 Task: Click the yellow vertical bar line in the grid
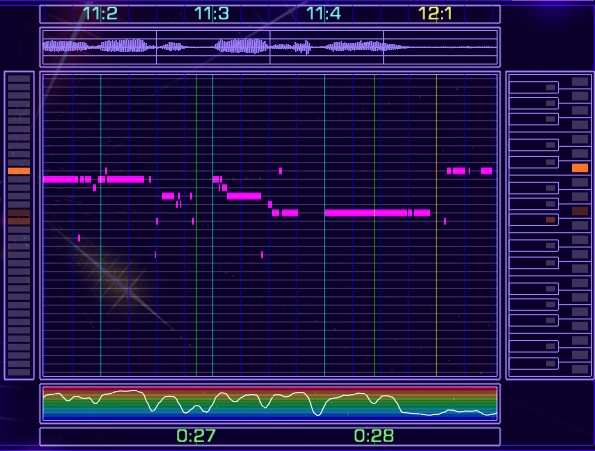point(436,225)
